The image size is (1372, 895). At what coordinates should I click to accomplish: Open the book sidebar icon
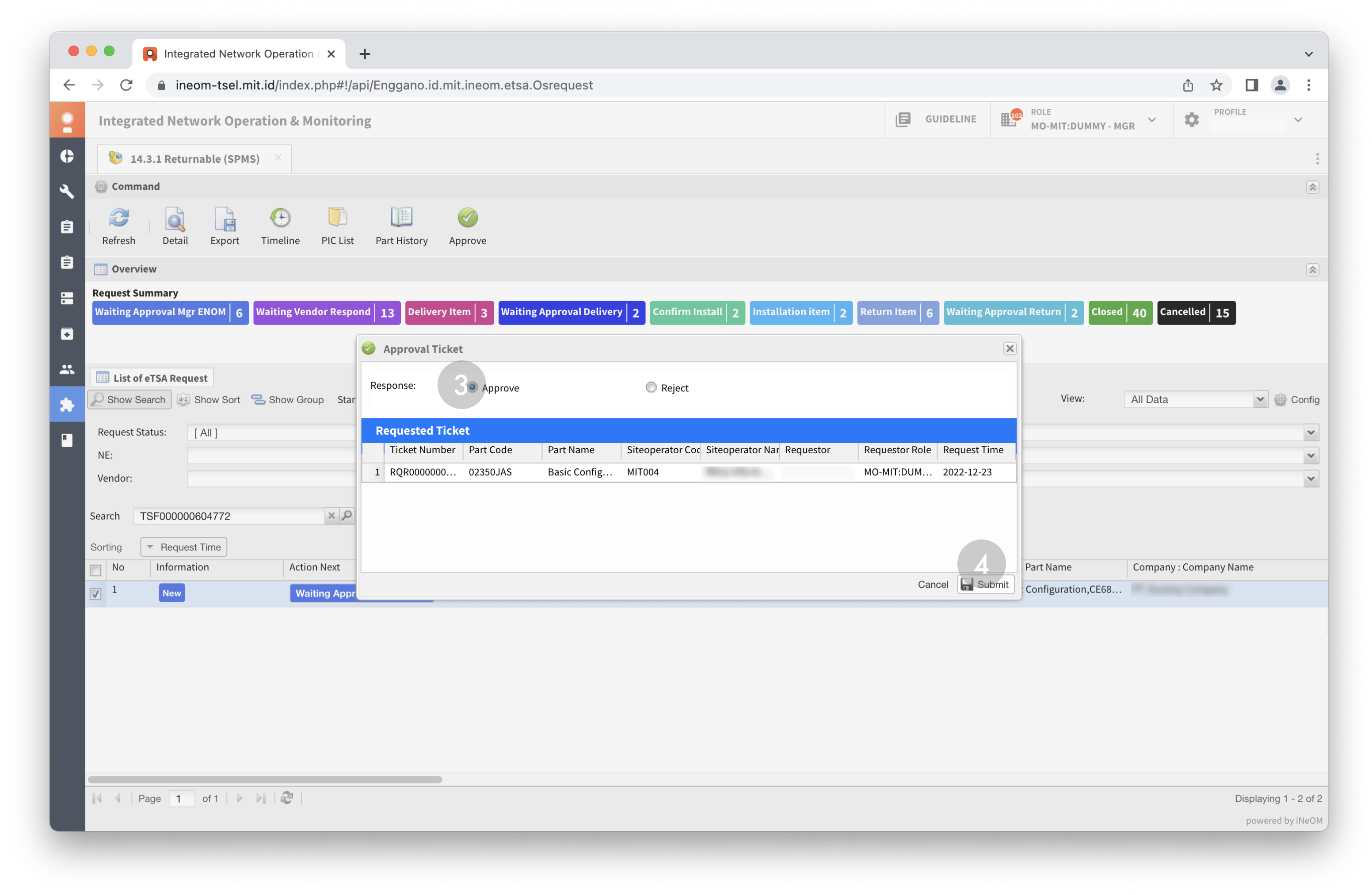pyautogui.click(x=67, y=440)
